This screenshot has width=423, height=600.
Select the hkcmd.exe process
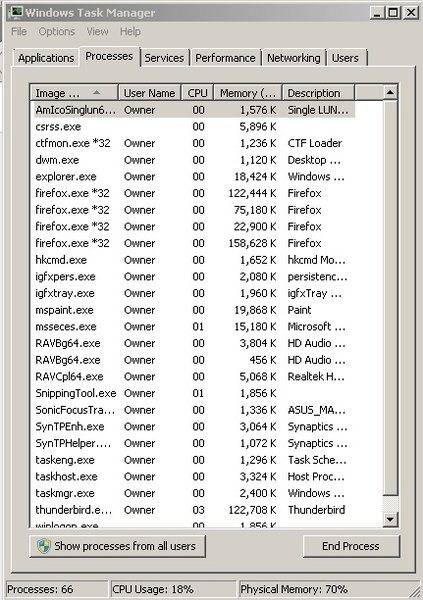(193, 260)
